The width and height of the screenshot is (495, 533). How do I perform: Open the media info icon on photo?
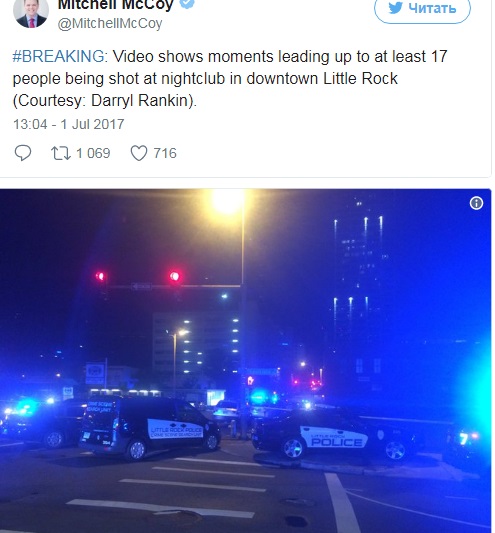(x=476, y=203)
